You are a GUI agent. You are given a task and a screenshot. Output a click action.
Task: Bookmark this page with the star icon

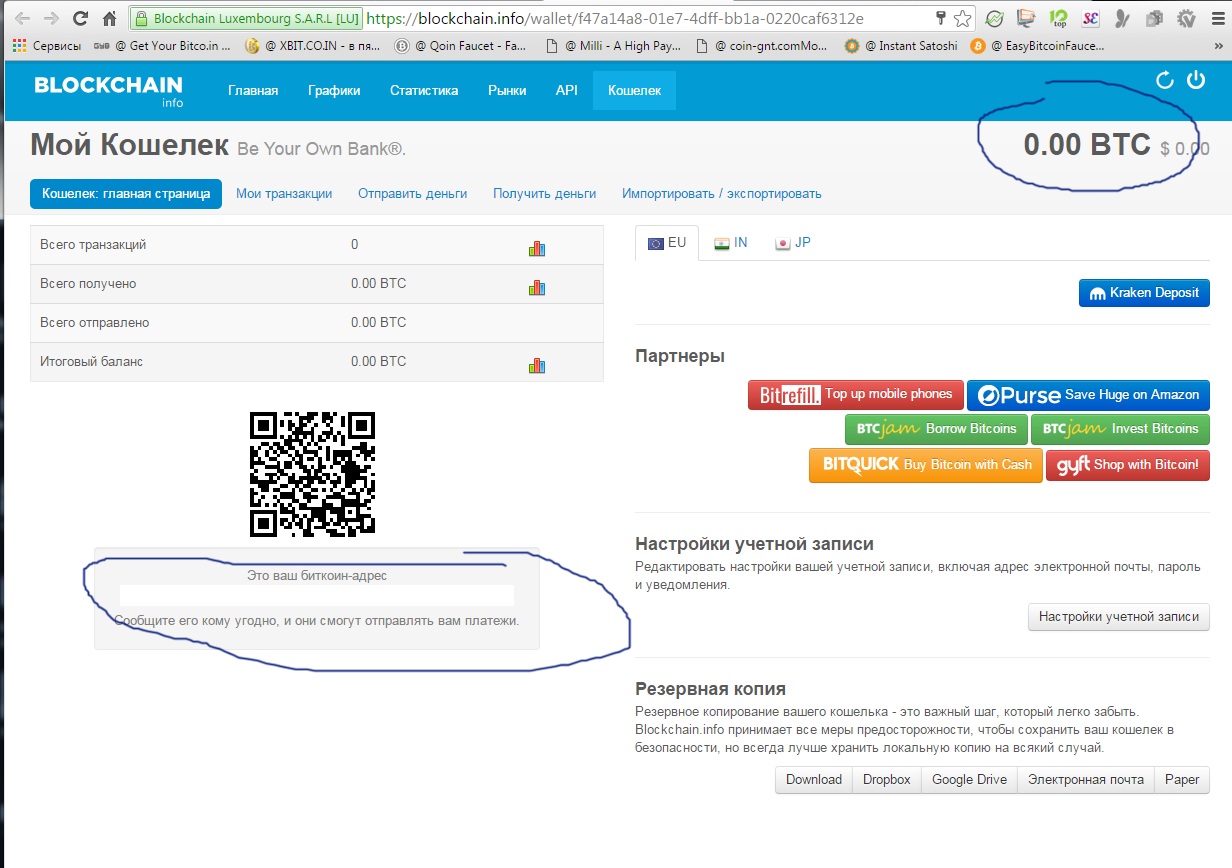click(x=962, y=18)
